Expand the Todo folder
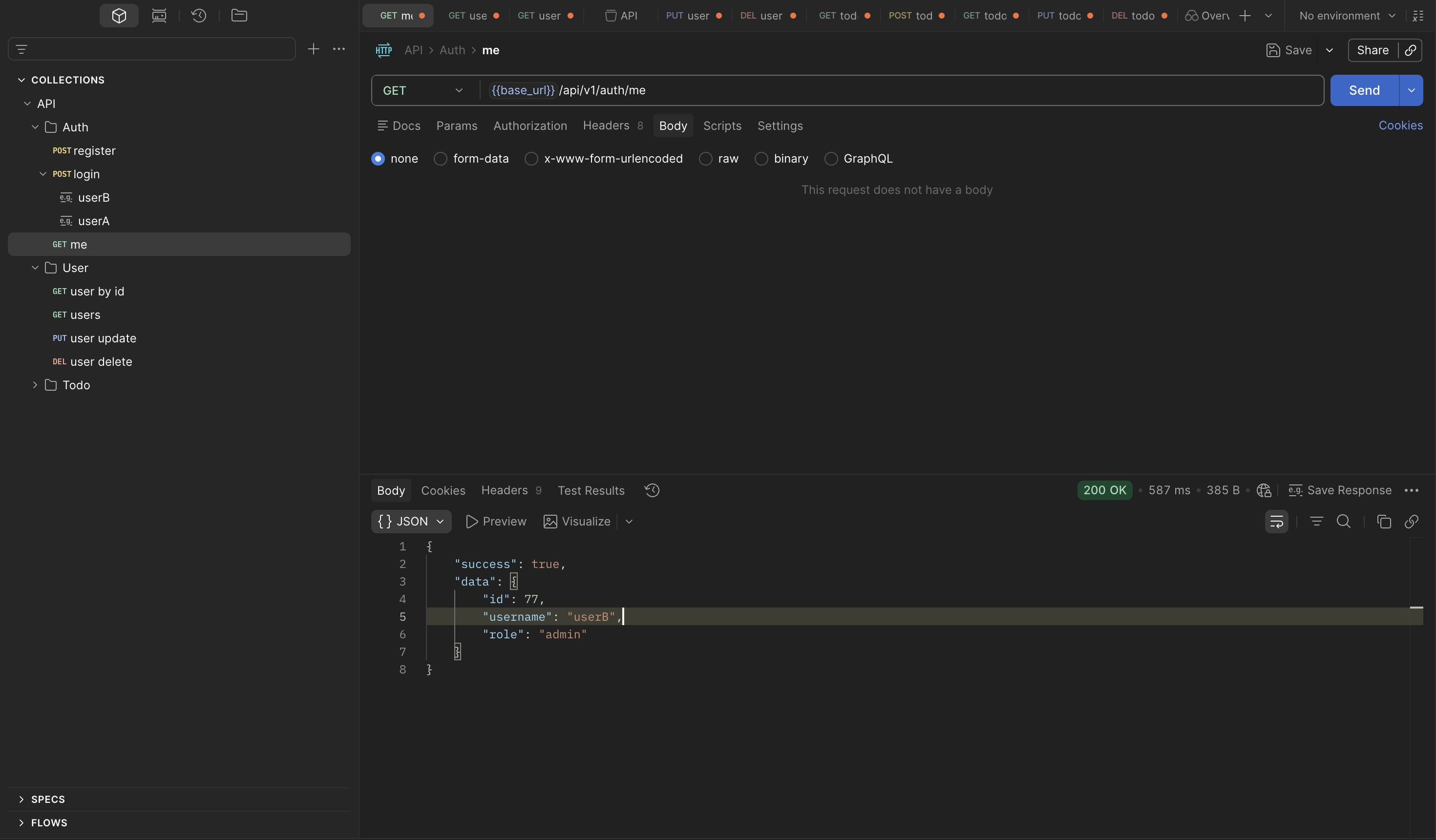The width and height of the screenshot is (1436, 840). coord(35,385)
